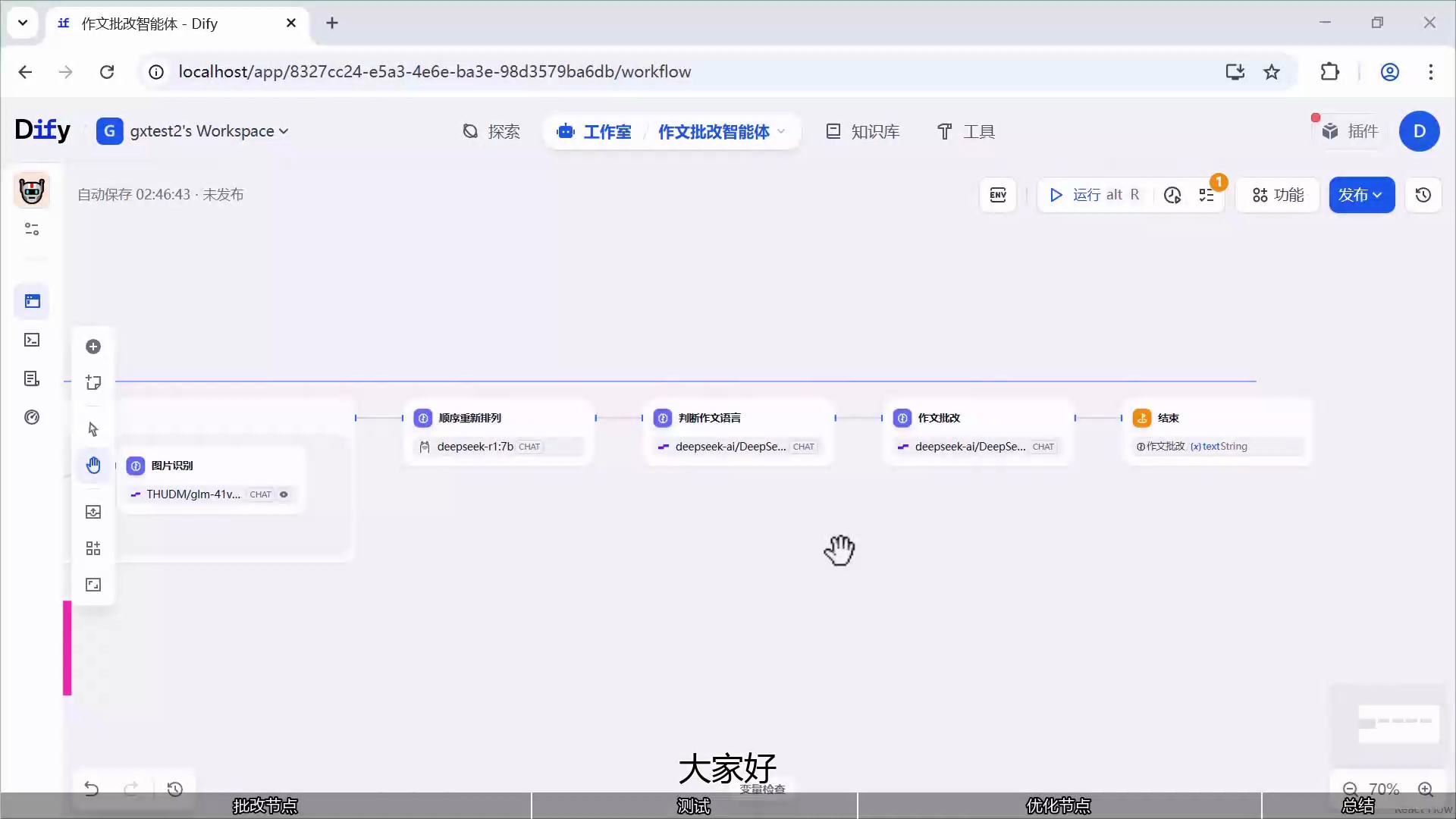Select the orchestrate workflow sidebar icon

point(32,301)
